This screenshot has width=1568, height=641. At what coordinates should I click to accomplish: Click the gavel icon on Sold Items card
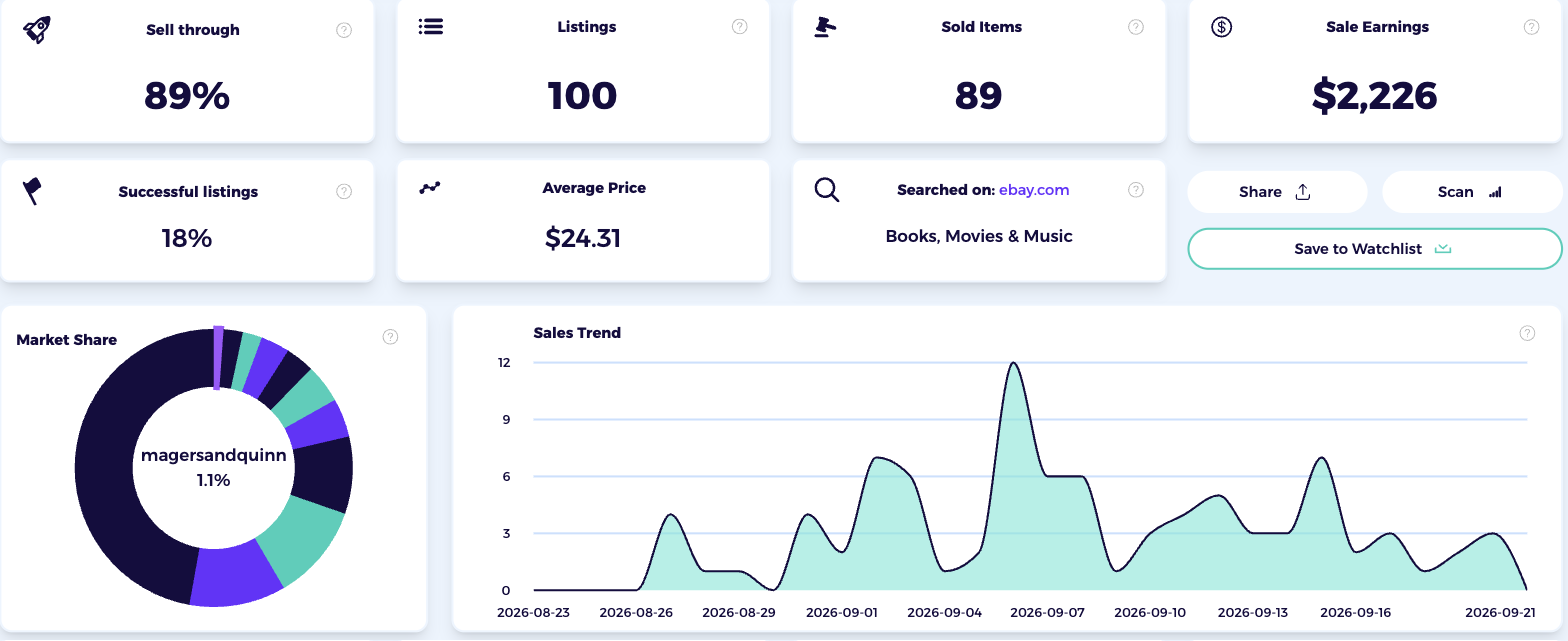pos(825,27)
